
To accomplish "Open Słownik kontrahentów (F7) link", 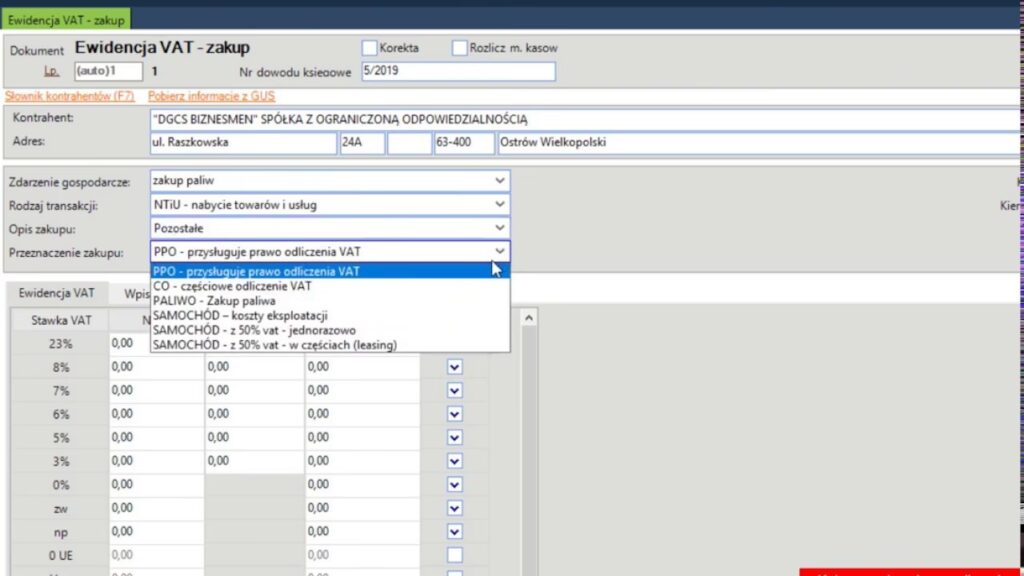I will (x=70, y=96).
